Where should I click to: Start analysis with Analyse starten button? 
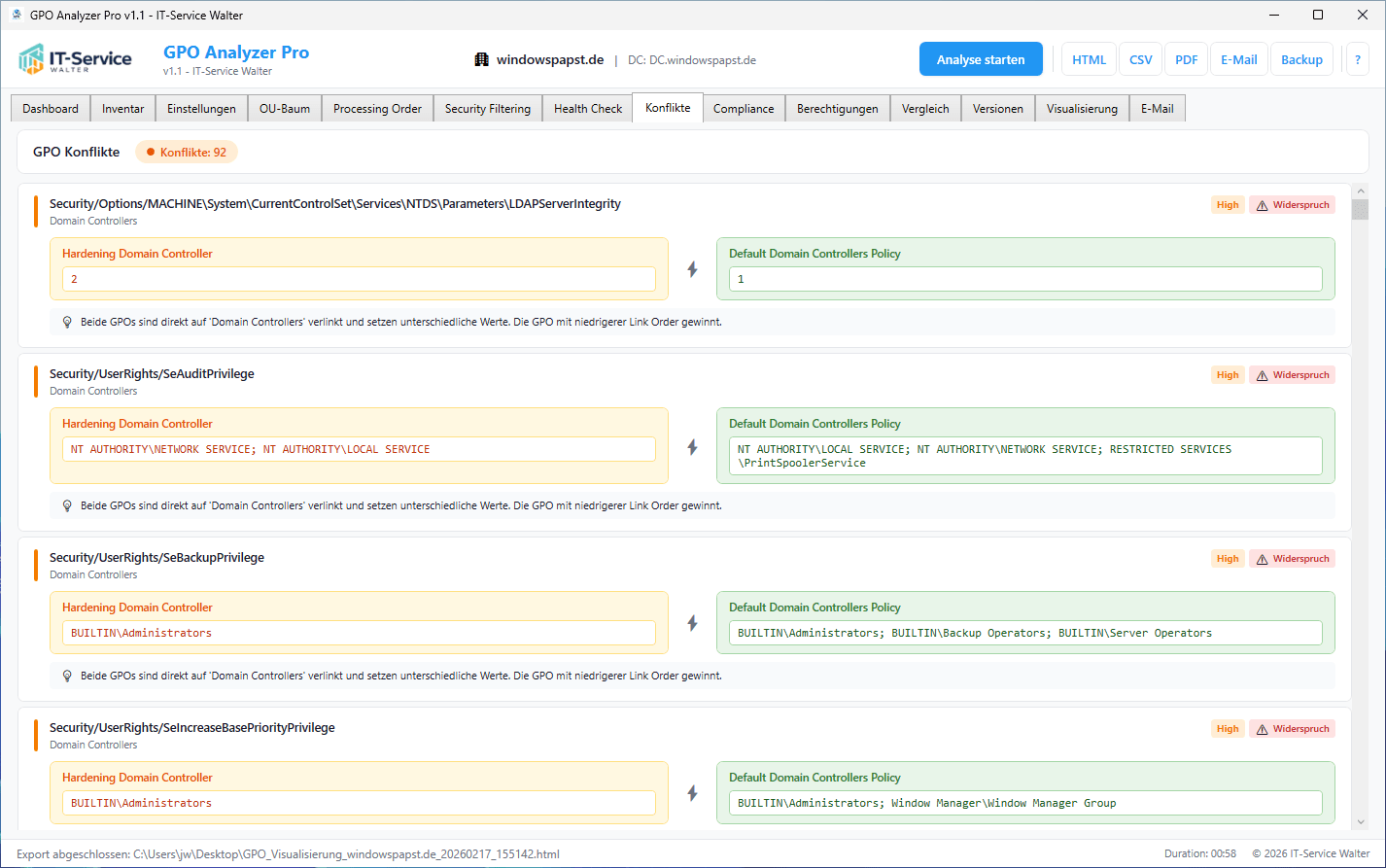(980, 59)
